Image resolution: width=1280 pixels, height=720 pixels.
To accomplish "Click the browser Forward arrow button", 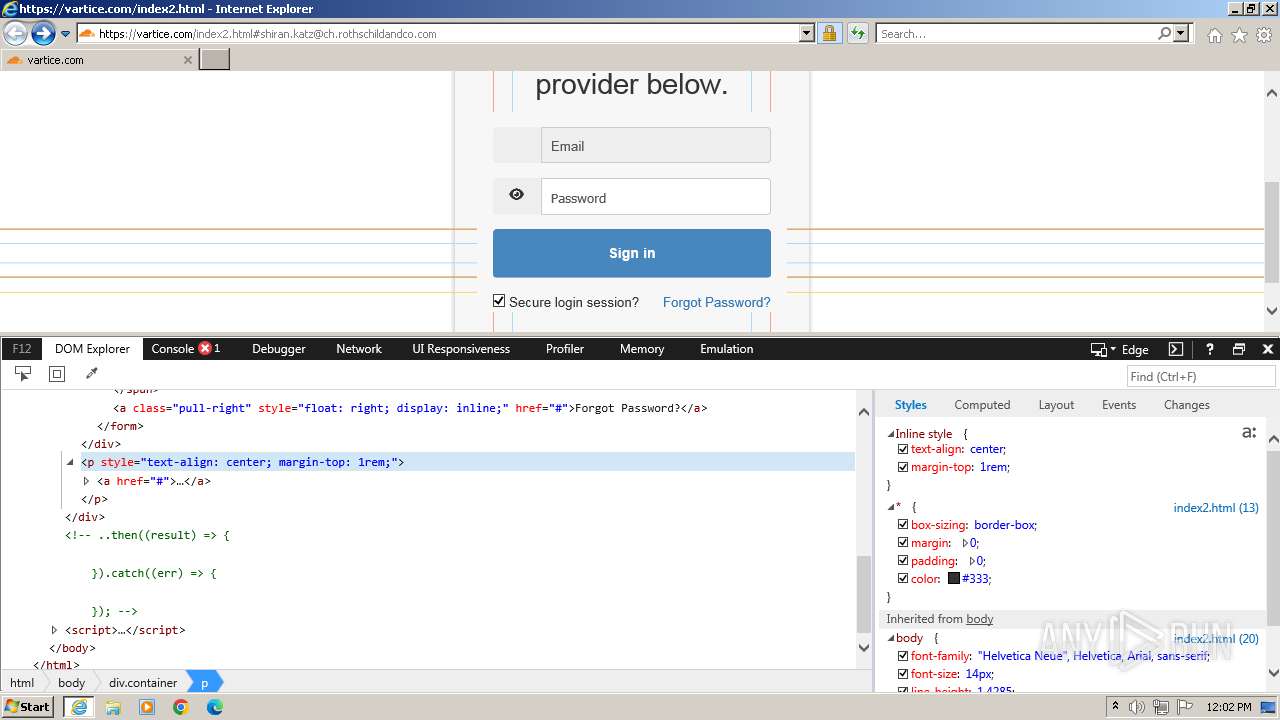I will coord(43,33).
